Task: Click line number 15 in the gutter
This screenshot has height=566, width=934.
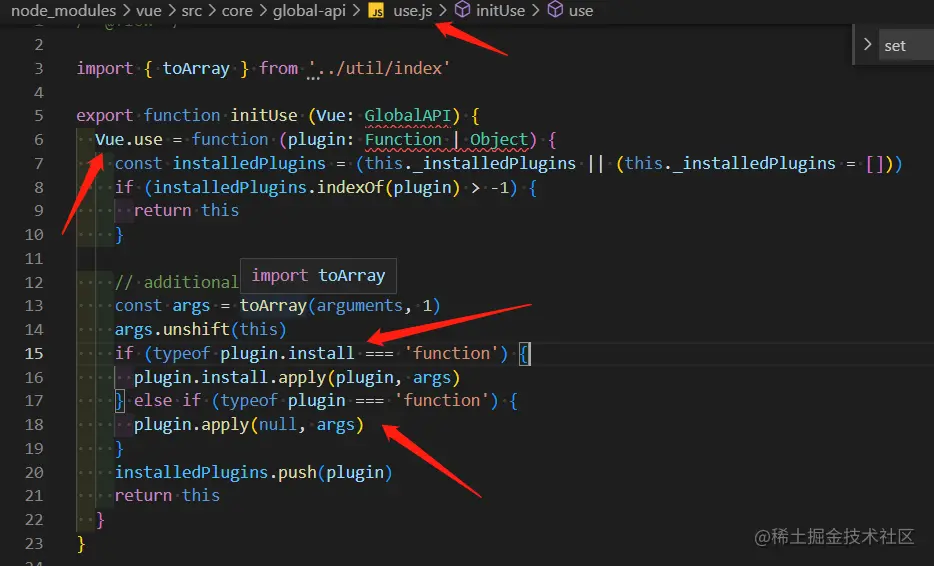Action: (34, 353)
